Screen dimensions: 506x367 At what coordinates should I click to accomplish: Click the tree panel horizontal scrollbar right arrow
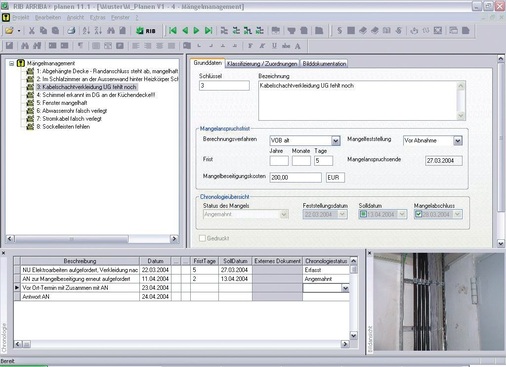point(174,239)
